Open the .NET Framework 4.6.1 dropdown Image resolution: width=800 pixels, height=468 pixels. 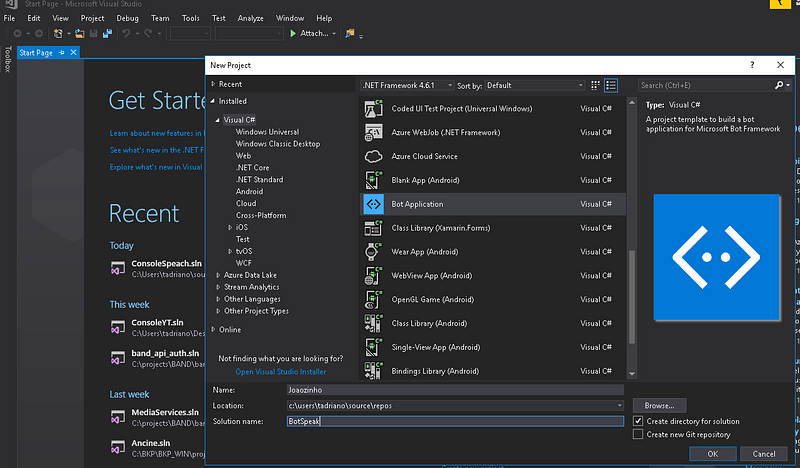point(407,85)
